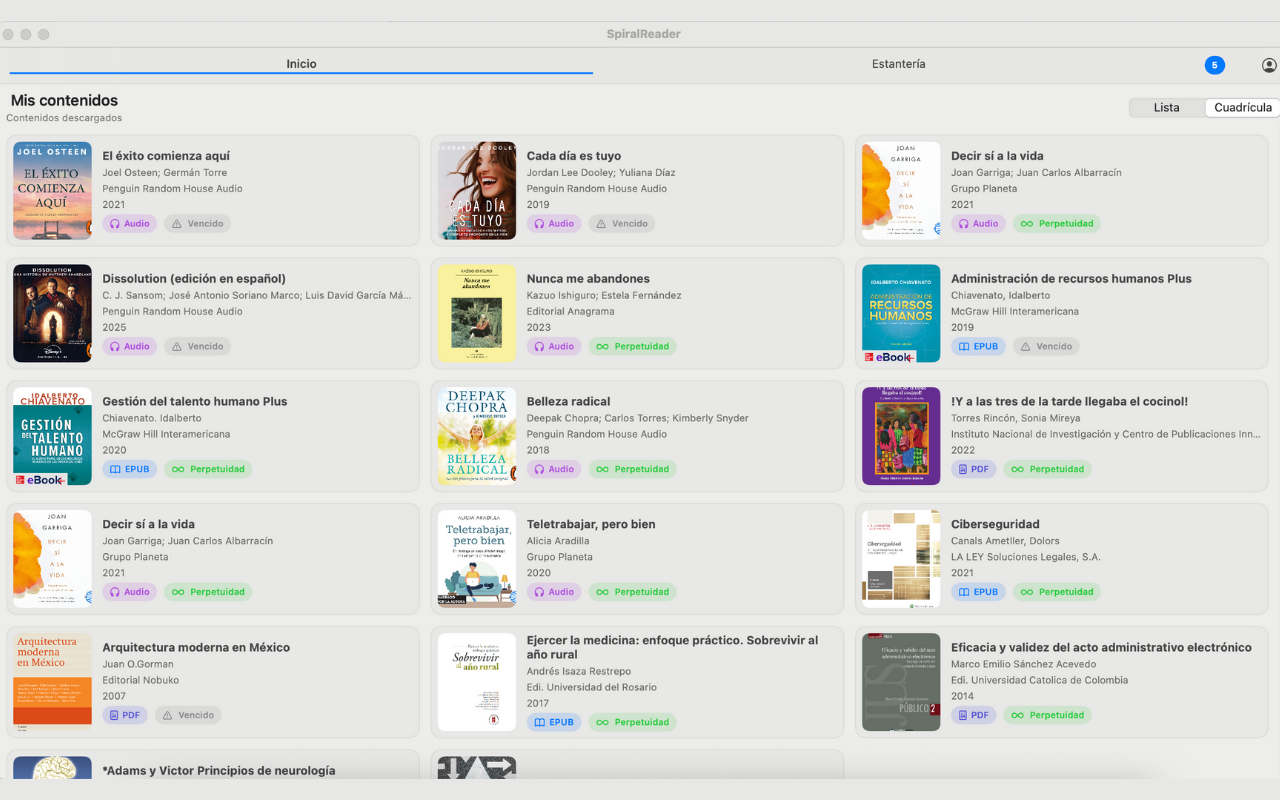Click Vencido badge on Cada día es tuyo
The height and width of the screenshot is (800, 1280).
pyautogui.click(x=622, y=224)
